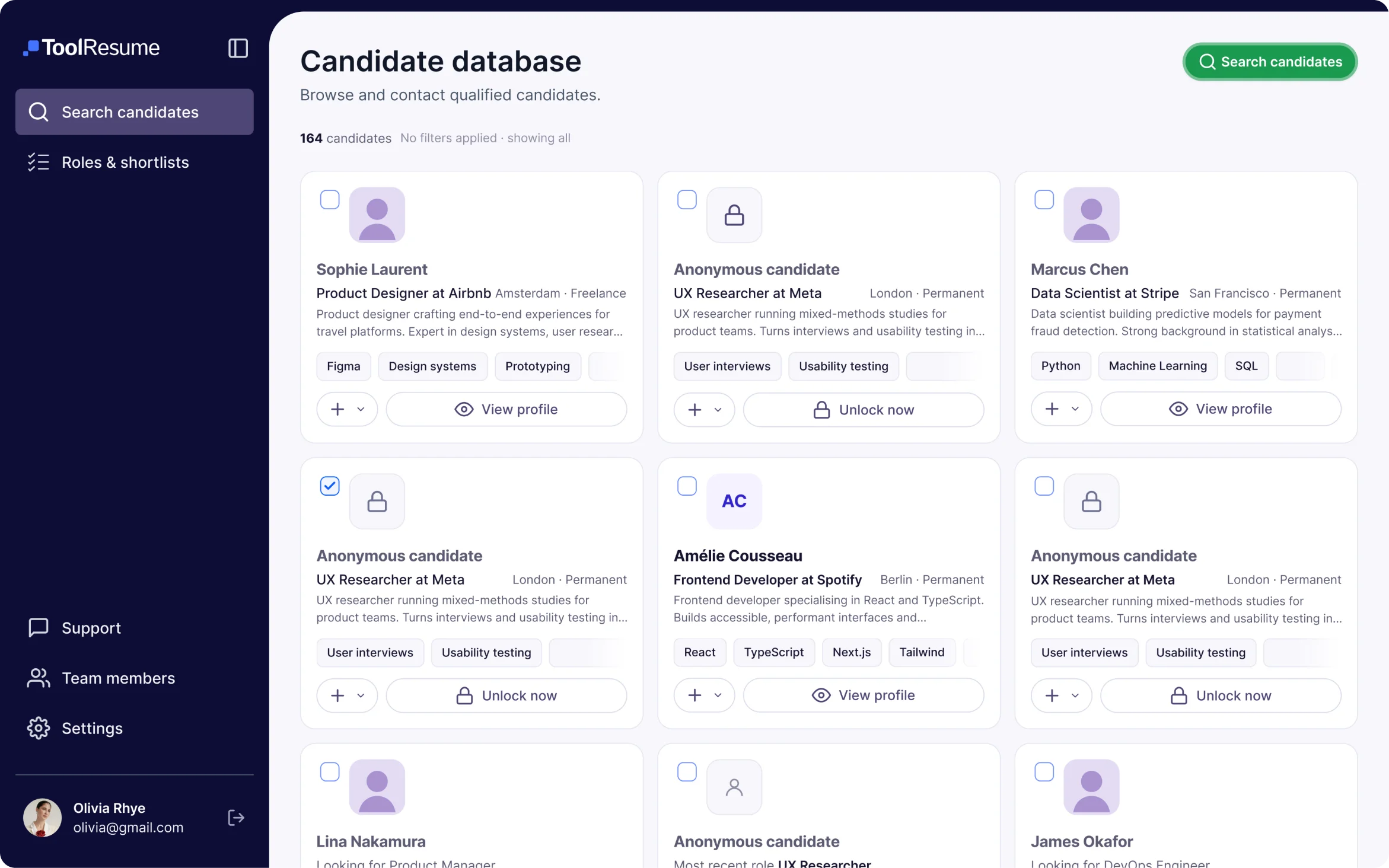Click Sophie Laurent's avatar picture
This screenshot has width=1389, height=868.
[x=377, y=215]
